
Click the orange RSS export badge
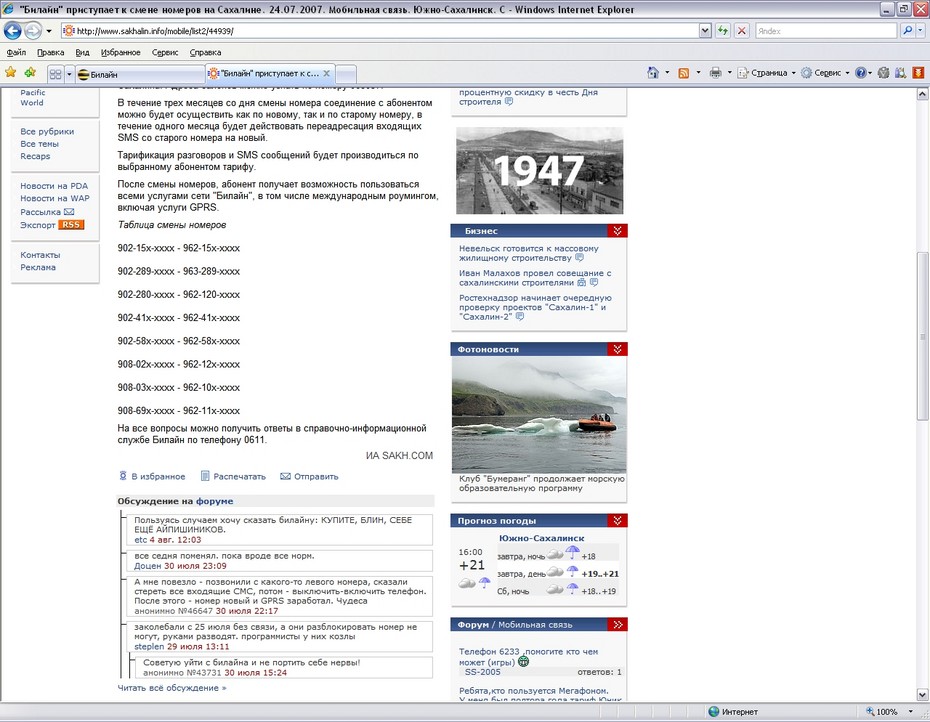coord(71,225)
